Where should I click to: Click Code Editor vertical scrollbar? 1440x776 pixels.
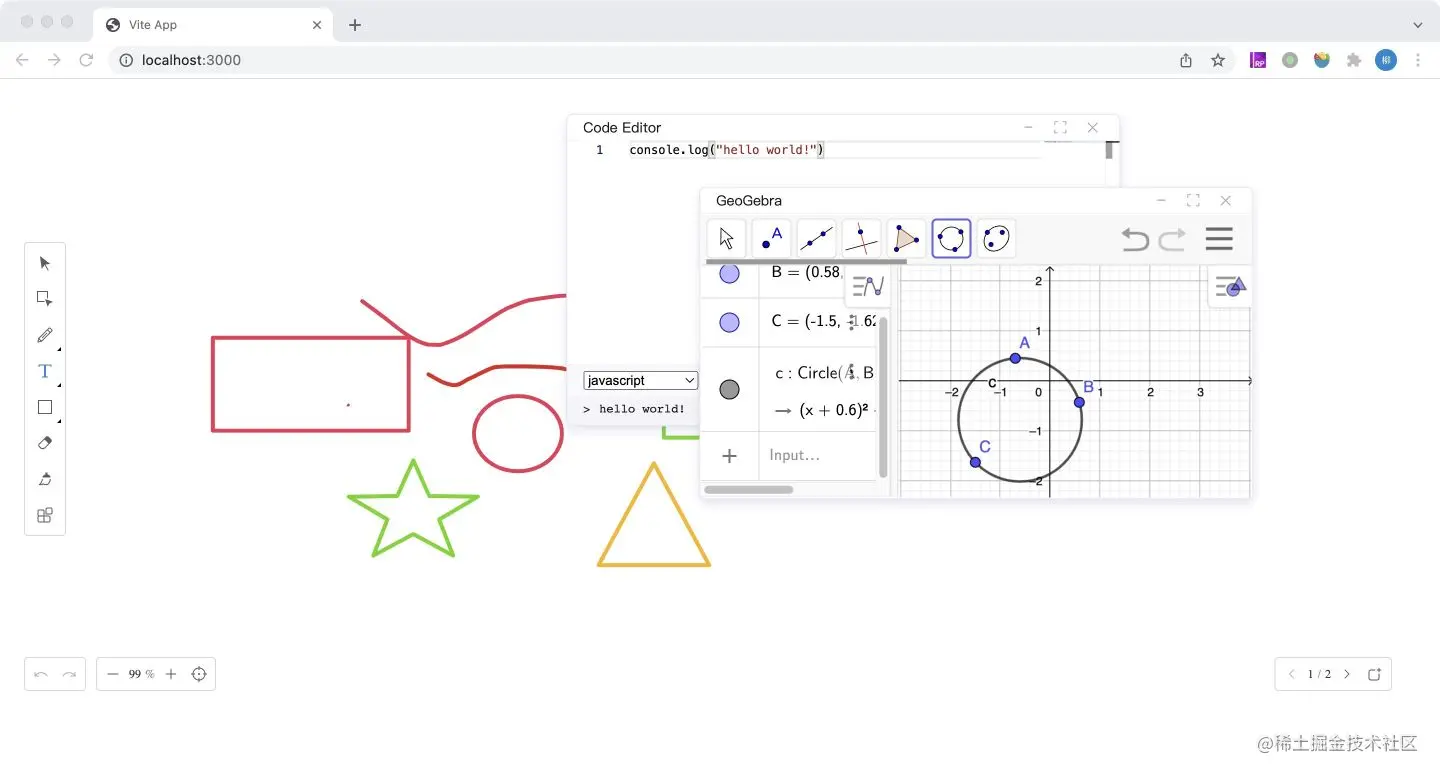click(1109, 151)
